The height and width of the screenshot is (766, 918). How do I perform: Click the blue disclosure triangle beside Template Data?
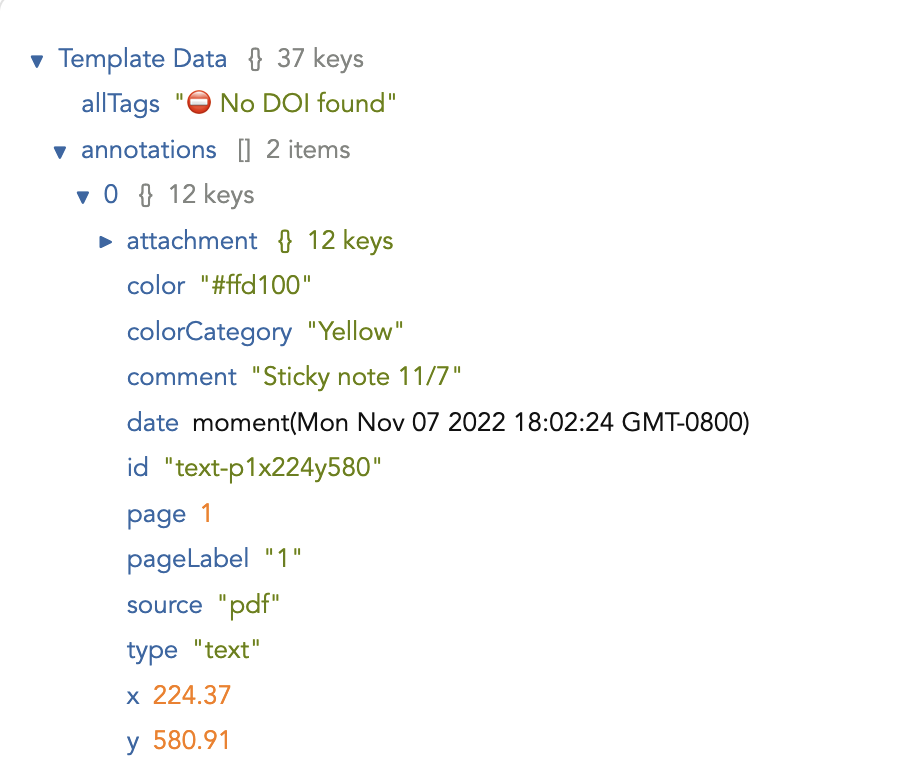[x=36, y=60]
